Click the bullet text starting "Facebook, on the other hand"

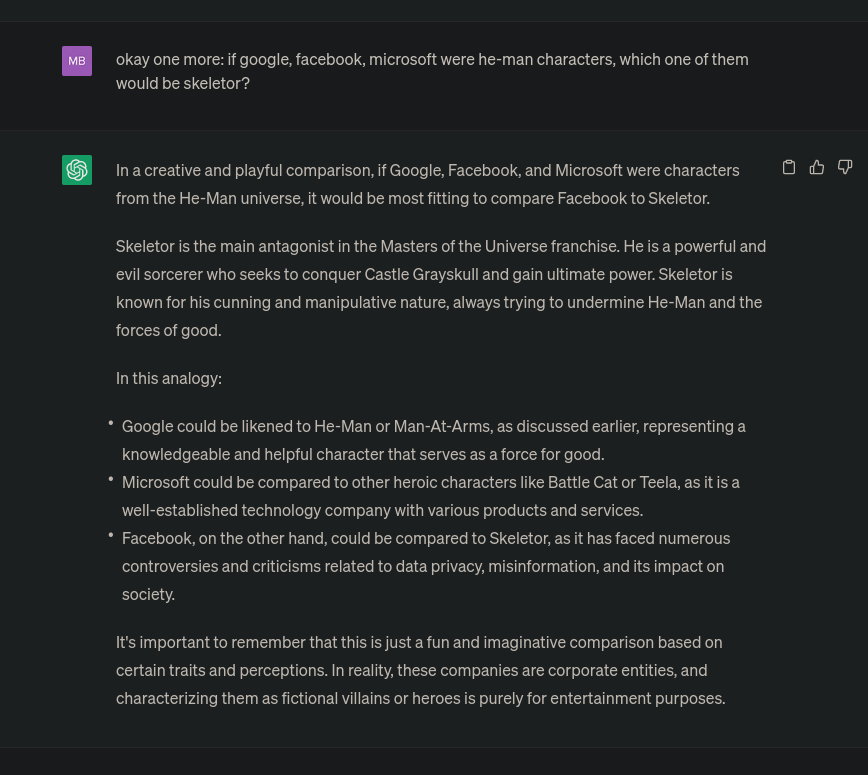coord(426,566)
